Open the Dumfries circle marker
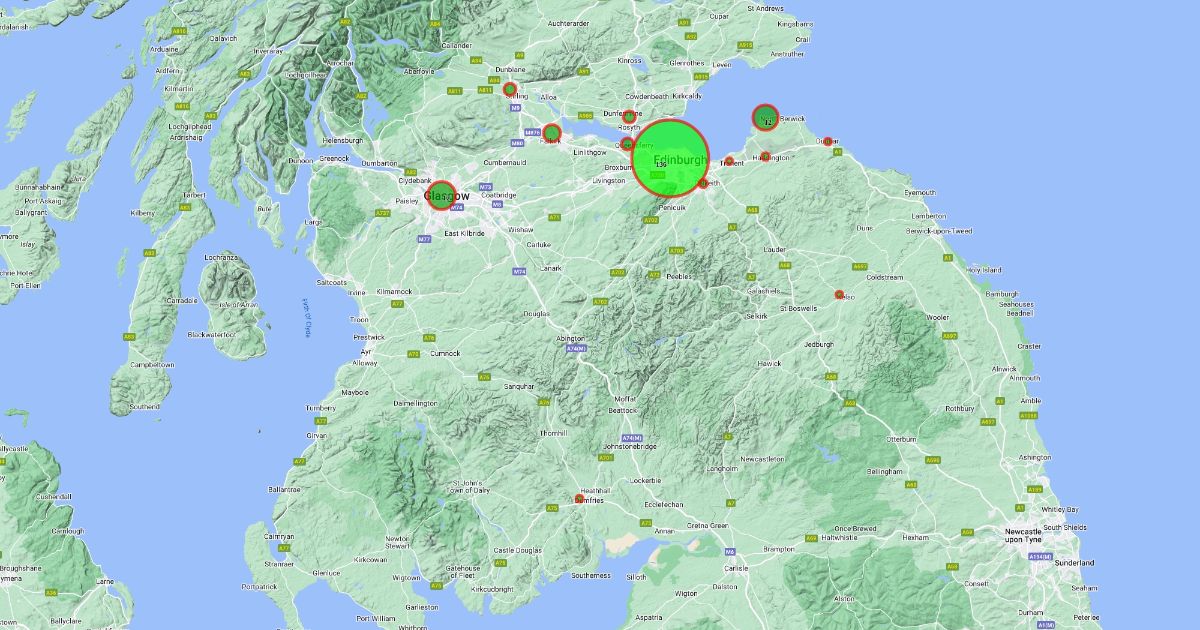This screenshot has width=1200, height=630. pyautogui.click(x=579, y=498)
